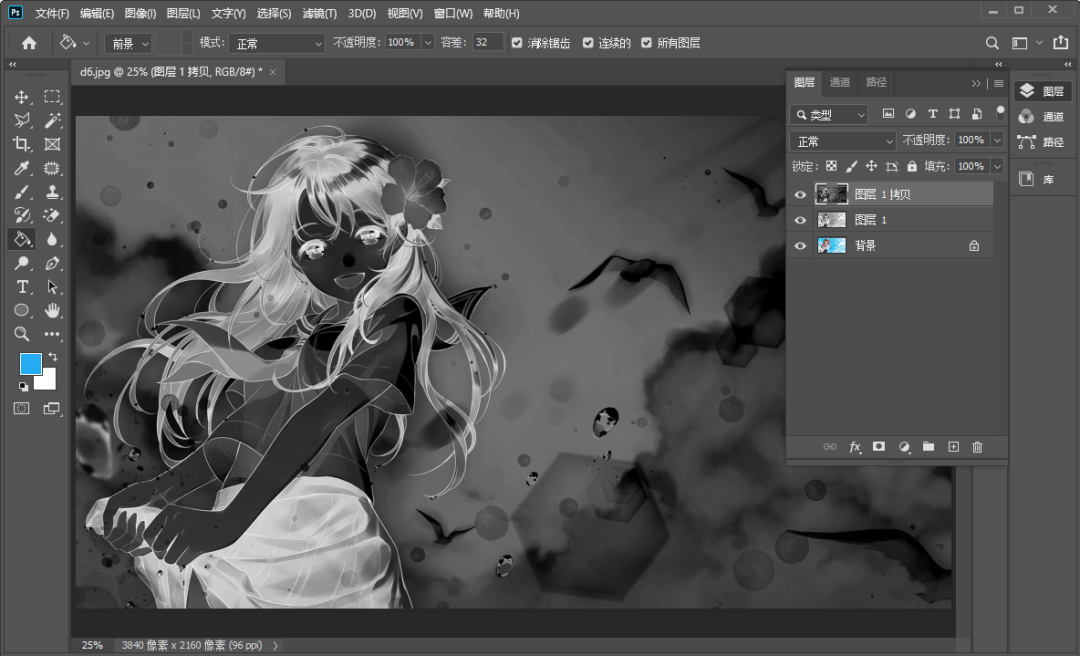
Task: Expand the layer blend mode 正常 dropdown
Action: (843, 141)
